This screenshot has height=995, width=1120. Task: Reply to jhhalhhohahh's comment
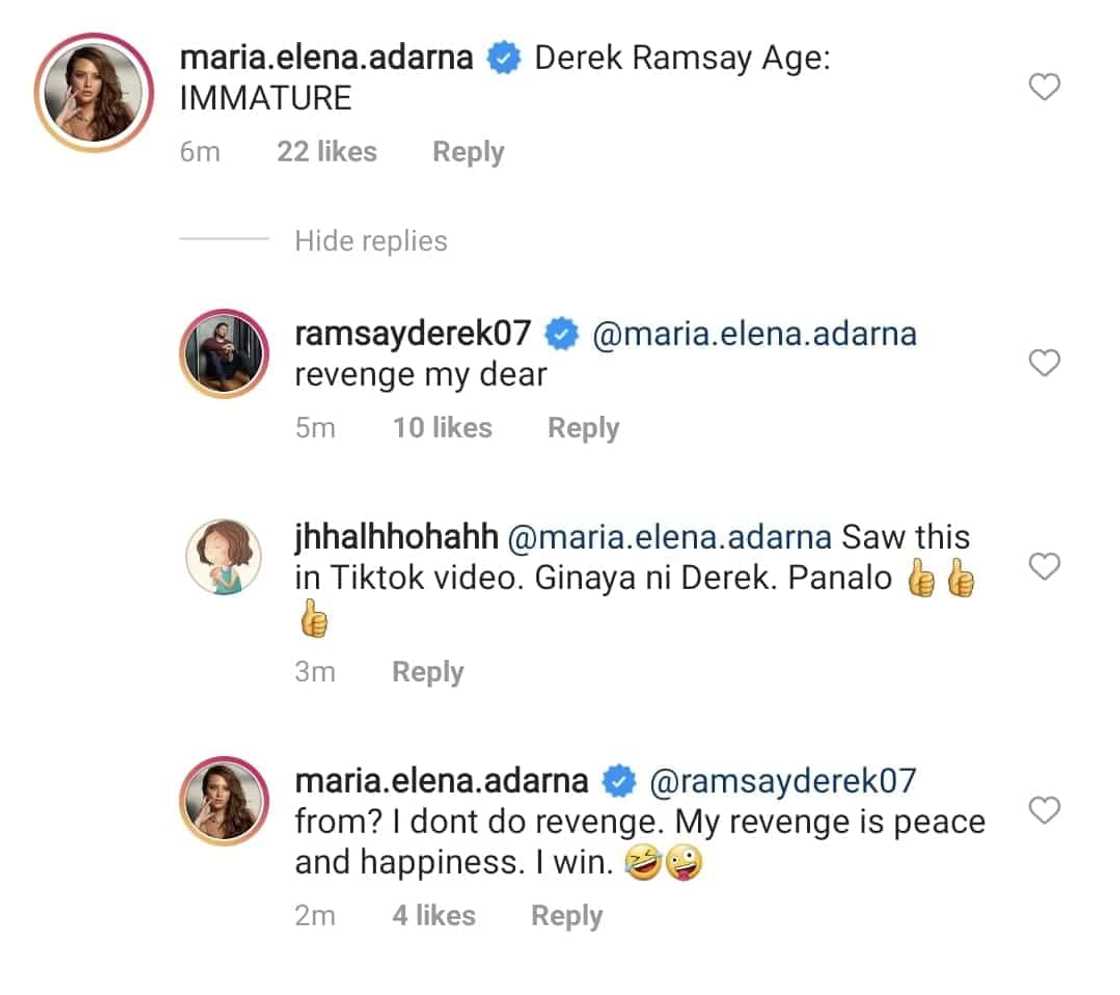[x=427, y=672]
